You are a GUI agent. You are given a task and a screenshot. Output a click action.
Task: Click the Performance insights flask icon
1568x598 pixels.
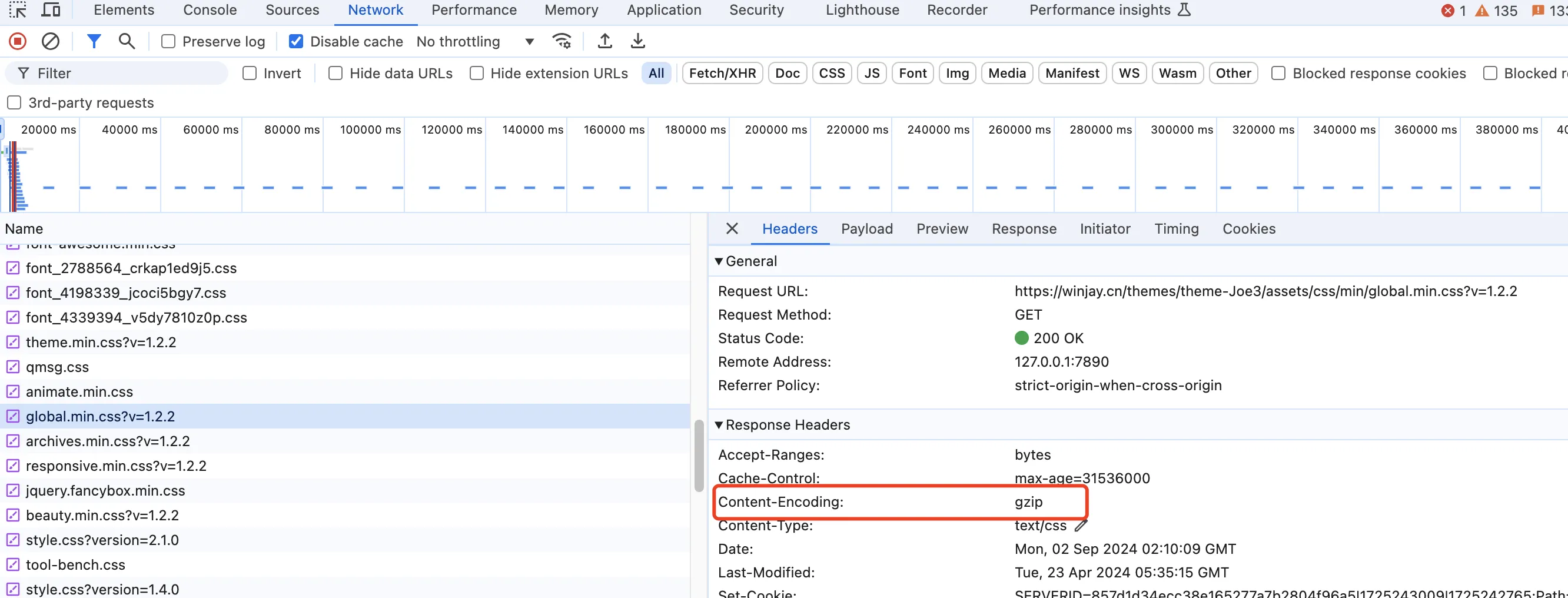click(x=1184, y=10)
